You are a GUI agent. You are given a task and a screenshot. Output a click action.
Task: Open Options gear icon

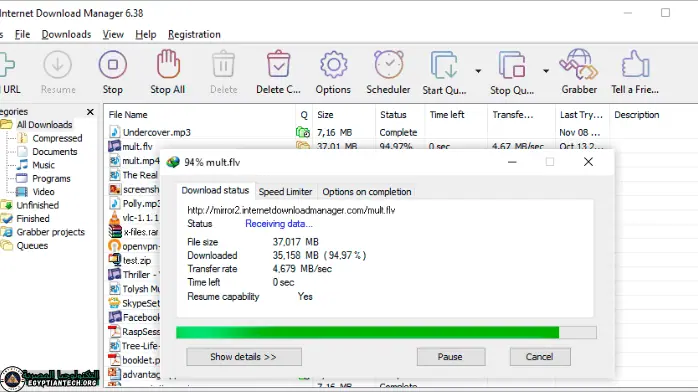click(x=333, y=65)
